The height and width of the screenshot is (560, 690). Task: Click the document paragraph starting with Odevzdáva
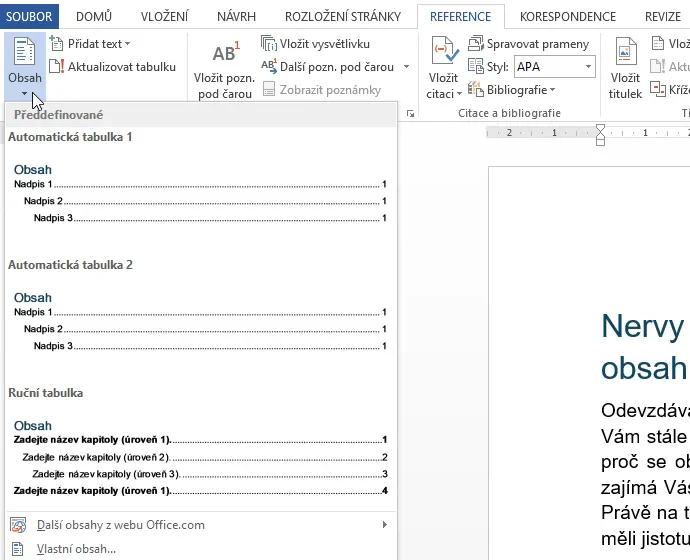click(x=645, y=475)
